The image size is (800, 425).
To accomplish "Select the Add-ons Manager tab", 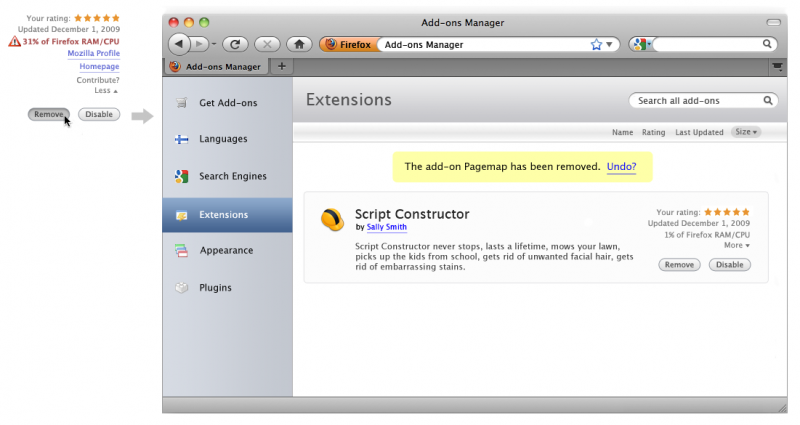I will coord(216,66).
